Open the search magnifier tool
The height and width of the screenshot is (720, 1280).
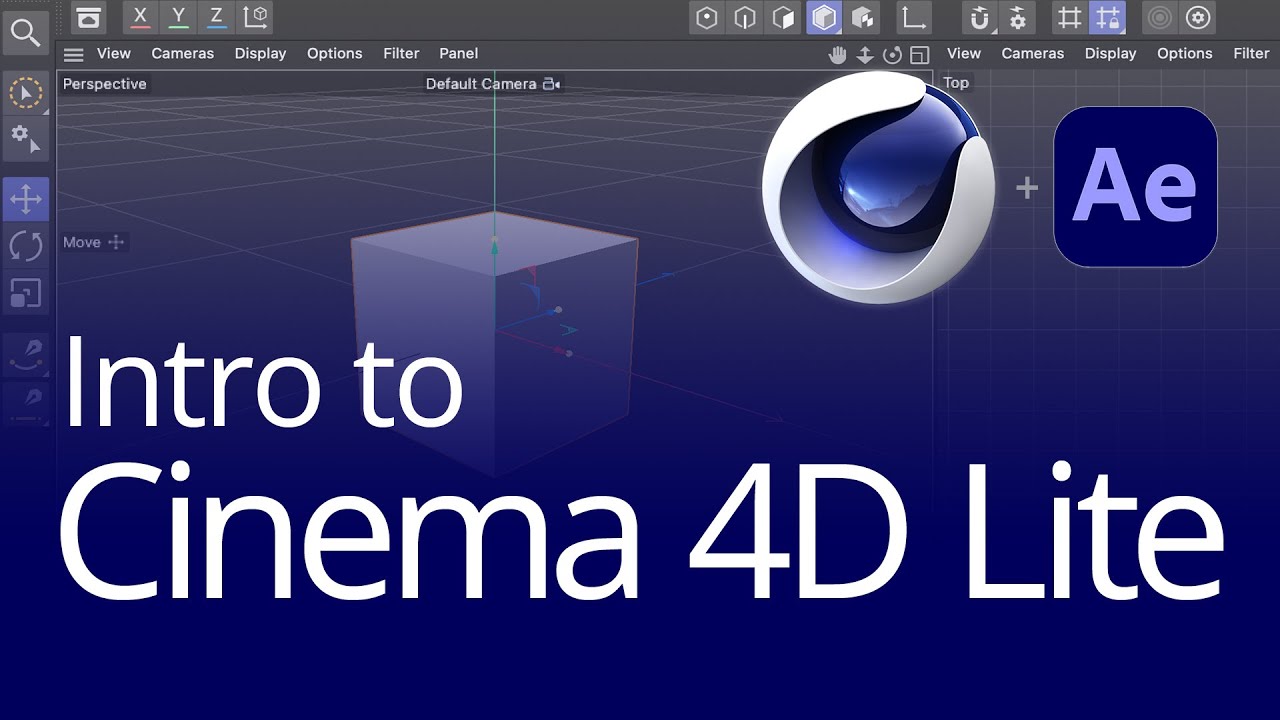[x=25, y=33]
